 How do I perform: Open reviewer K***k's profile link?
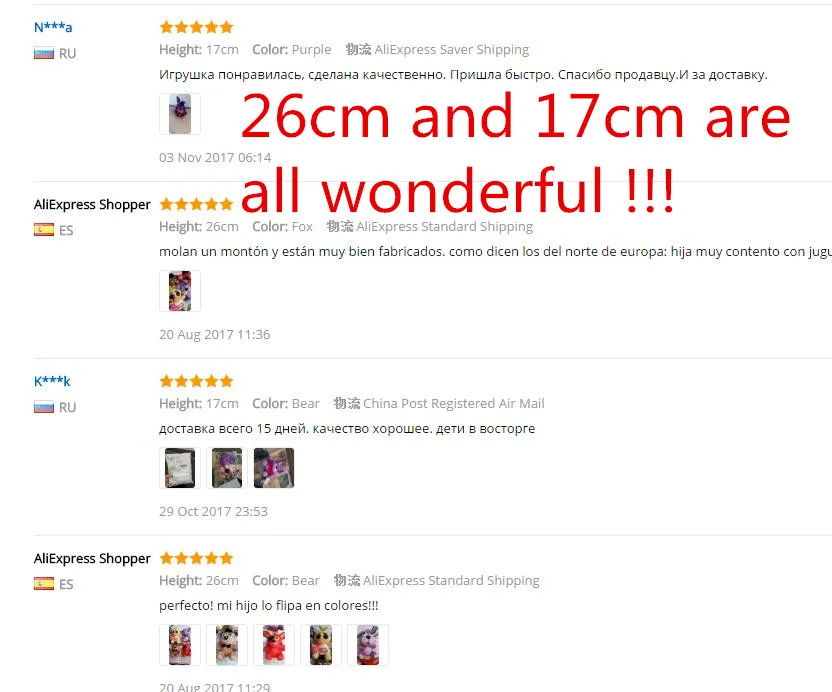52,381
